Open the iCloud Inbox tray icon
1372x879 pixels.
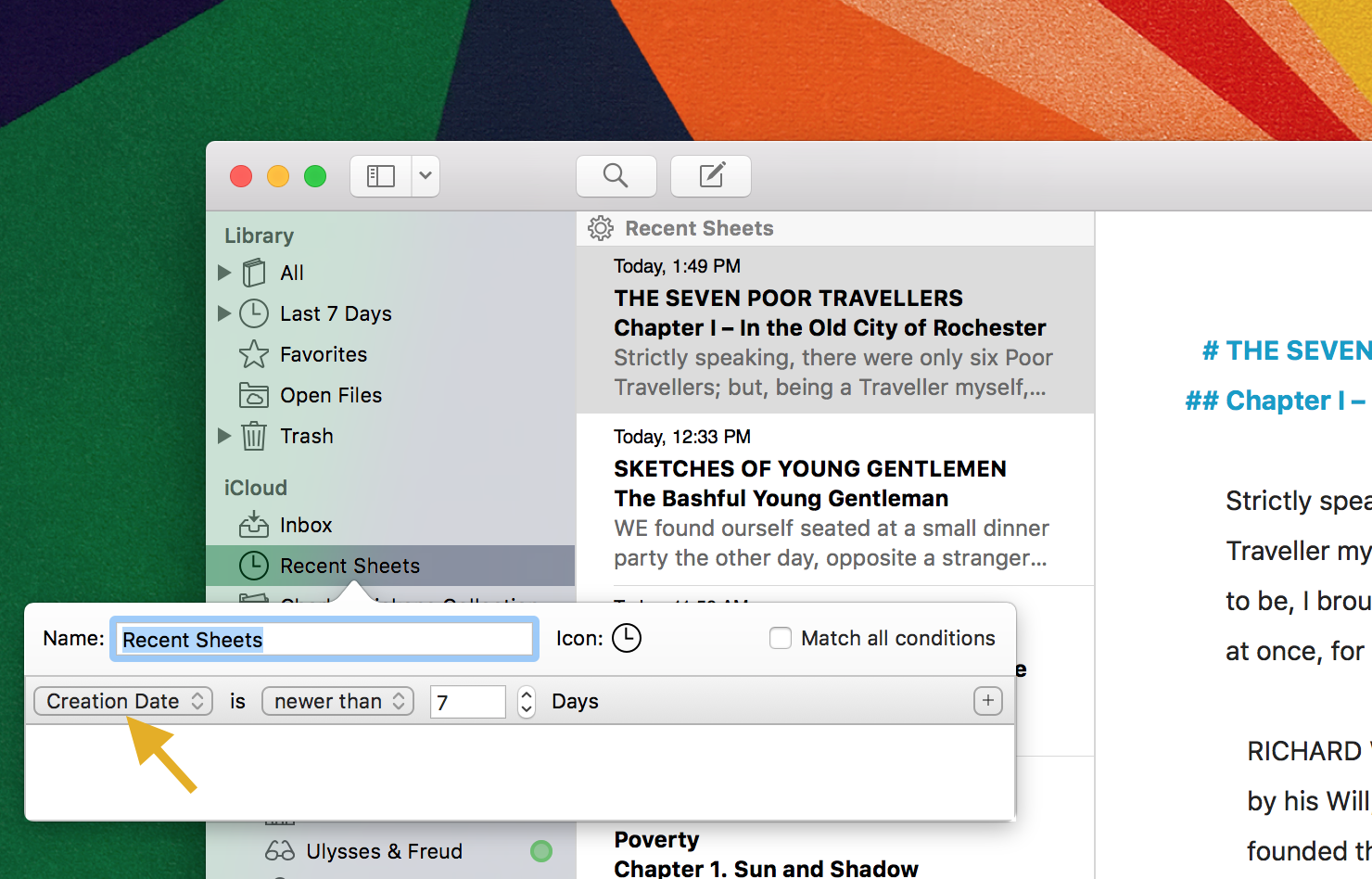click(254, 525)
